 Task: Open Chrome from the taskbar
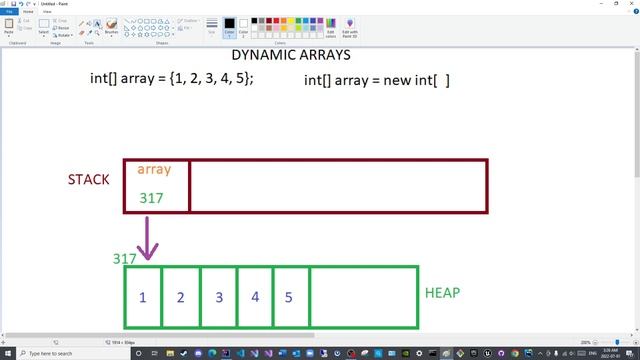click(x=515, y=353)
